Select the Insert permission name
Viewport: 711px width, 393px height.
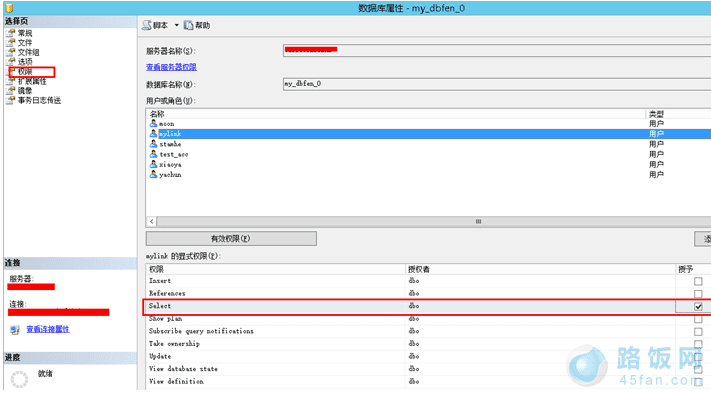coord(160,281)
